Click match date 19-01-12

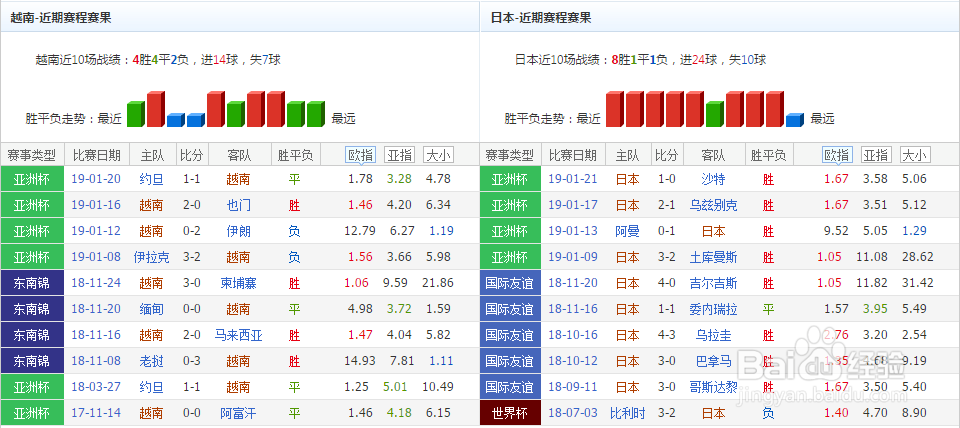96,231
